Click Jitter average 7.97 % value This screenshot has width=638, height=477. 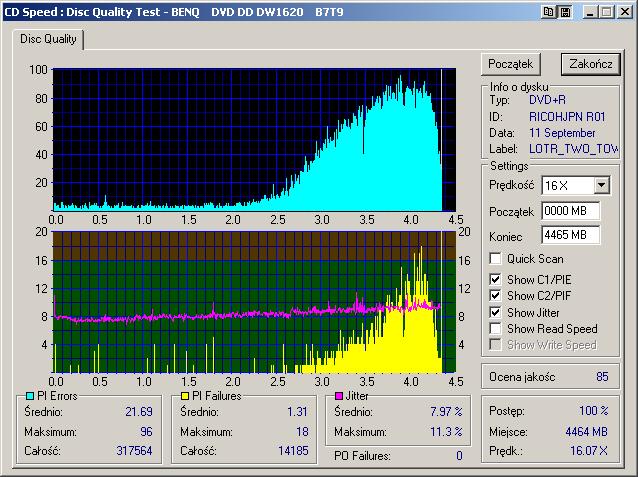pos(446,412)
